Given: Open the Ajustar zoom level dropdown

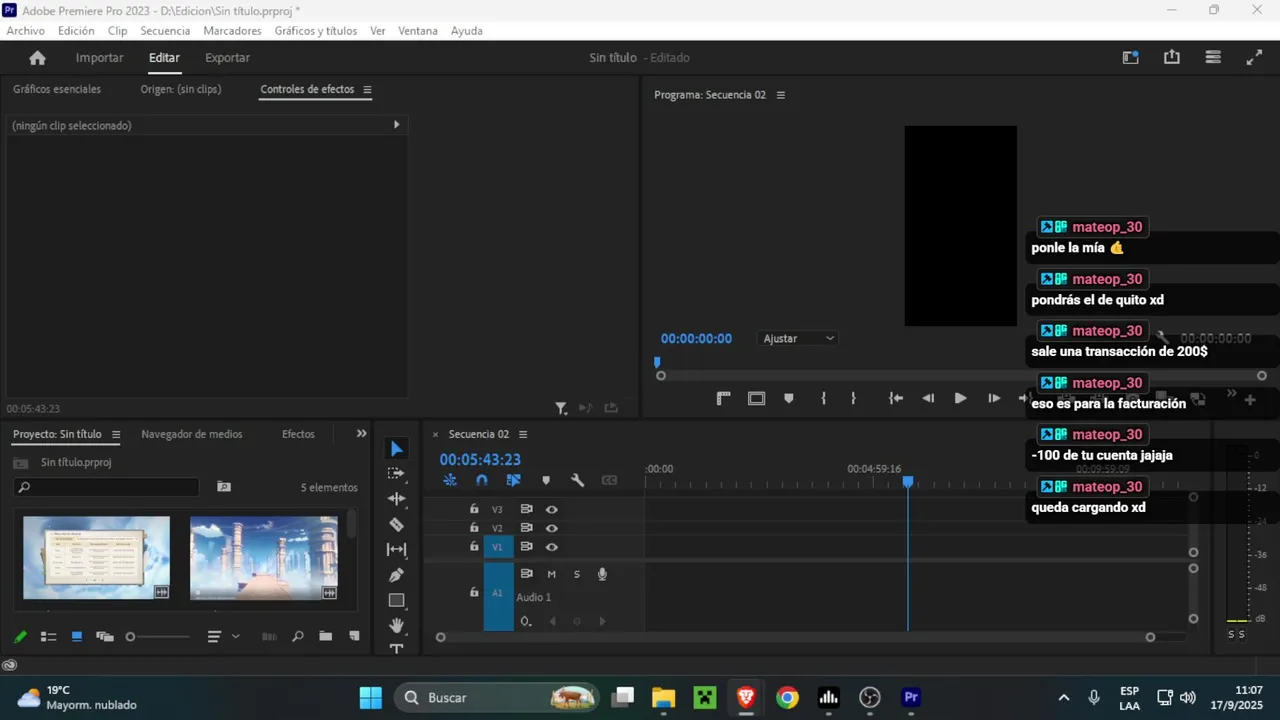Looking at the screenshot, I should click(x=797, y=339).
